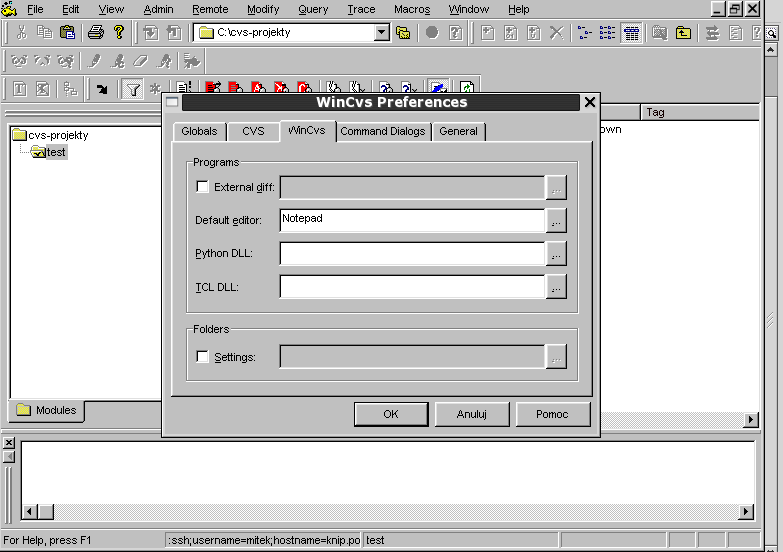Select the table view mode icon

point(631,33)
